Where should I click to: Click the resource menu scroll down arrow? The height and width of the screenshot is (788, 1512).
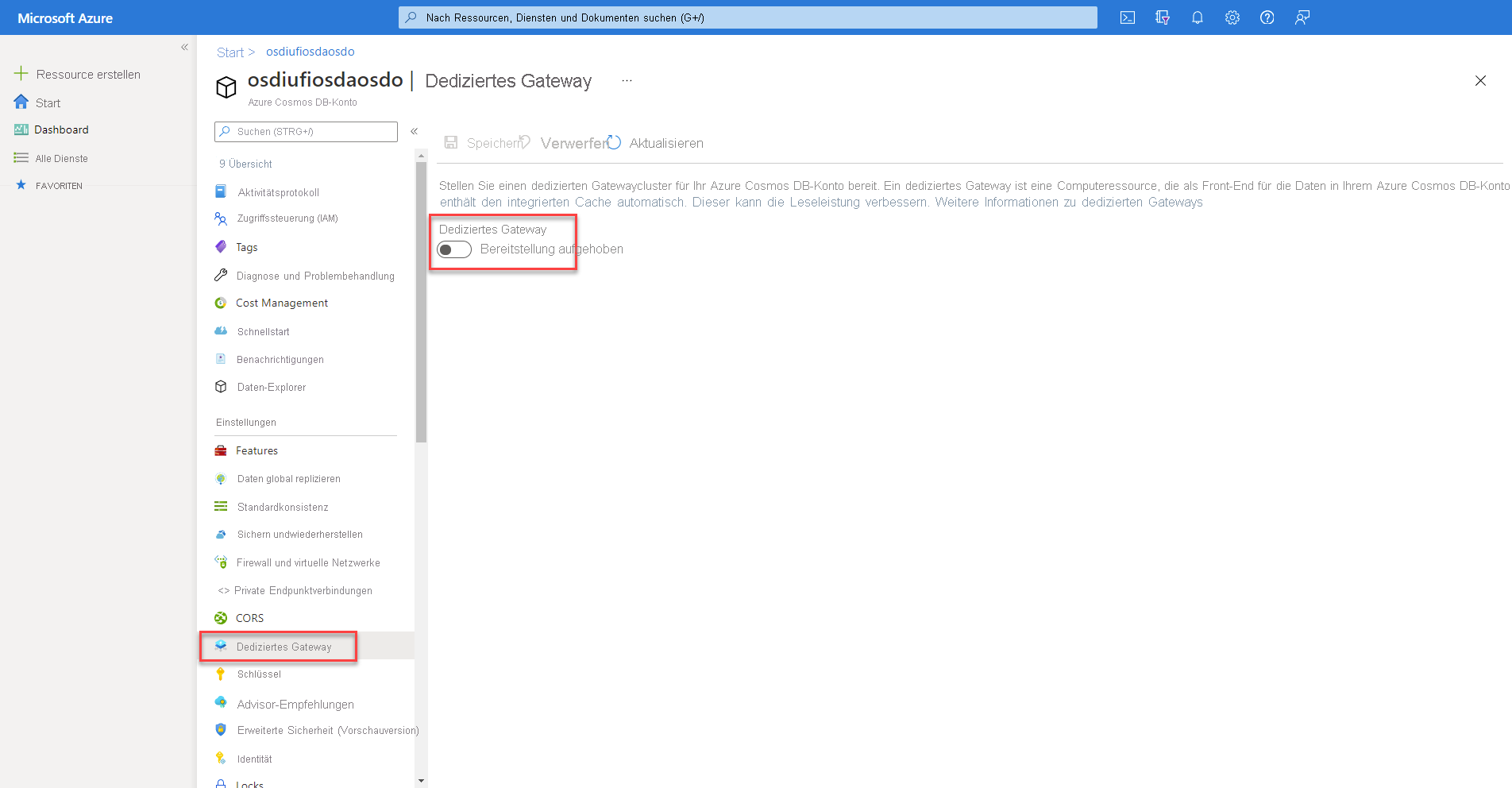(421, 782)
